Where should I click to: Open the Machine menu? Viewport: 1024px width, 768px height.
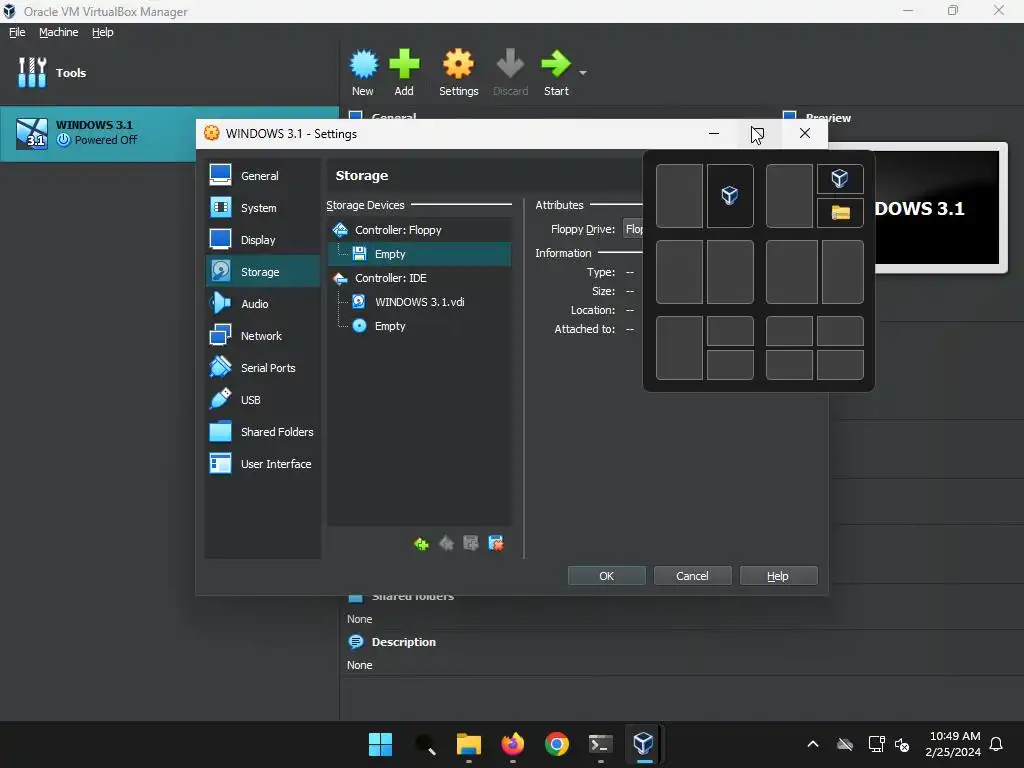click(58, 32)
